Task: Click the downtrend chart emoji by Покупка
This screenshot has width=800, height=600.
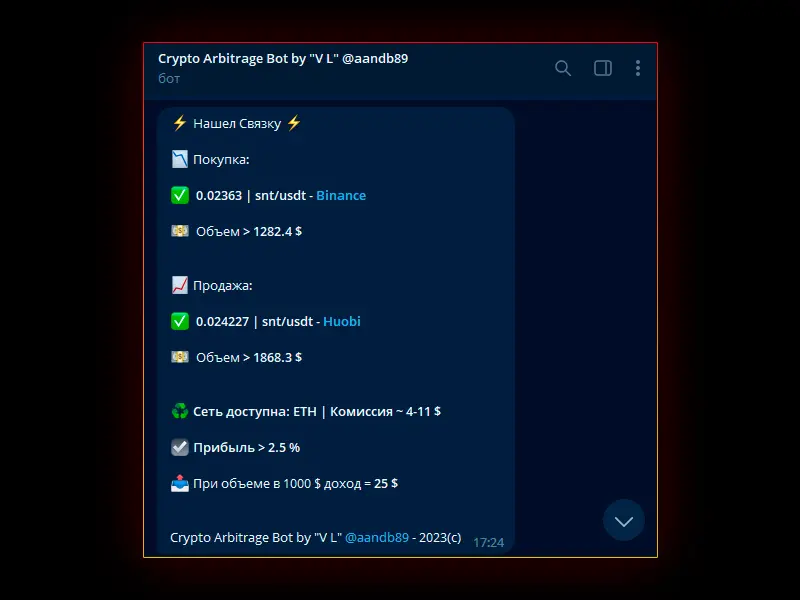Action: click(x=180, y=159)
